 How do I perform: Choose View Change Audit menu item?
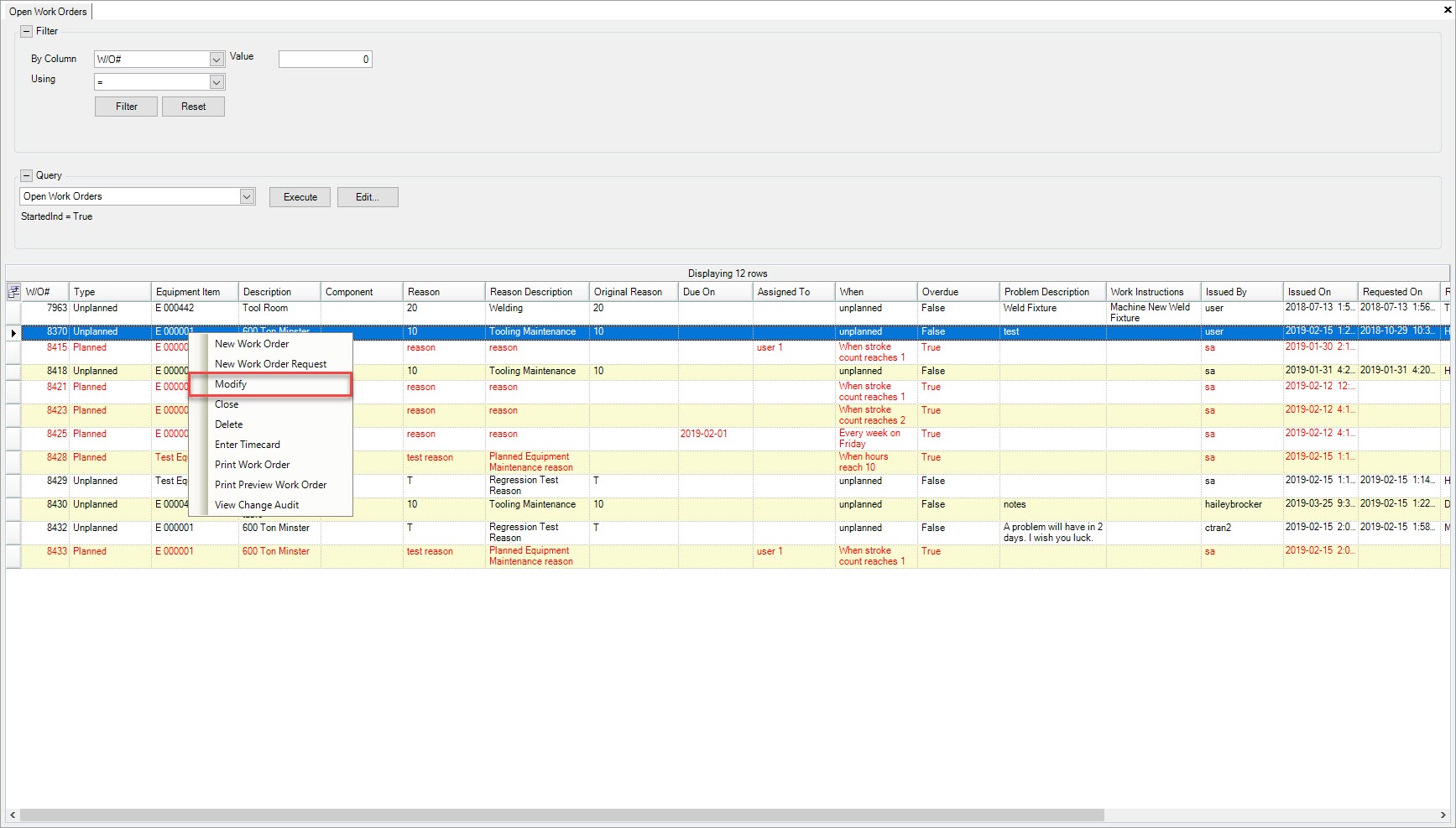click(270, 505)
